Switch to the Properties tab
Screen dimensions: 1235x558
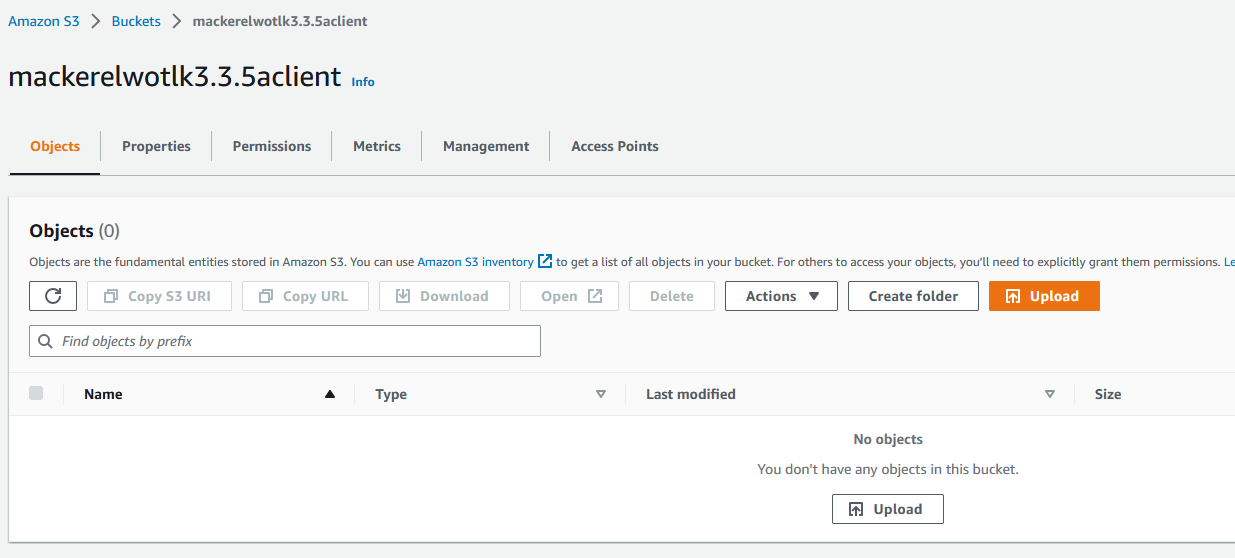point(156,146)
